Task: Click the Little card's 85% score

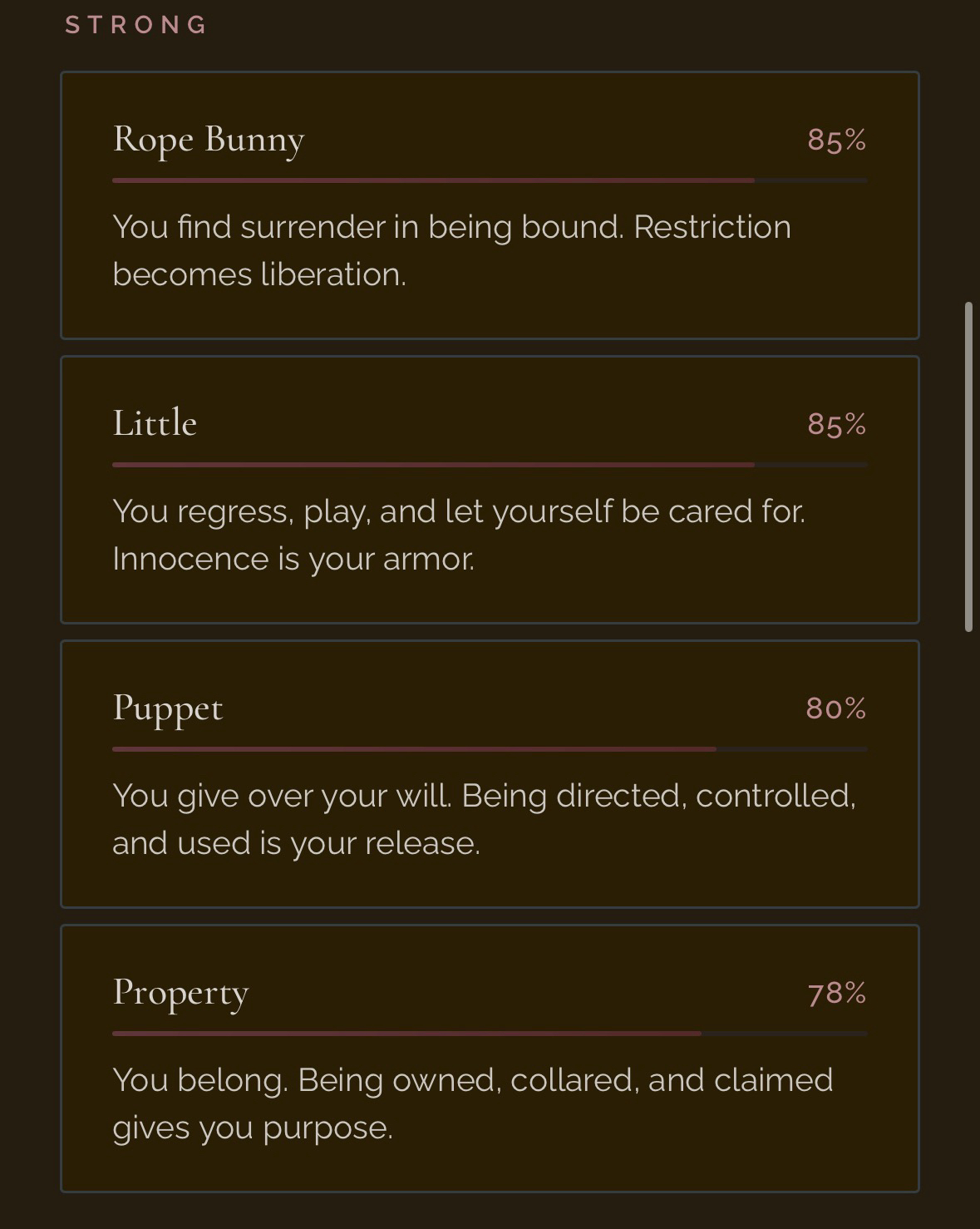Action: [x=836, y=424]
